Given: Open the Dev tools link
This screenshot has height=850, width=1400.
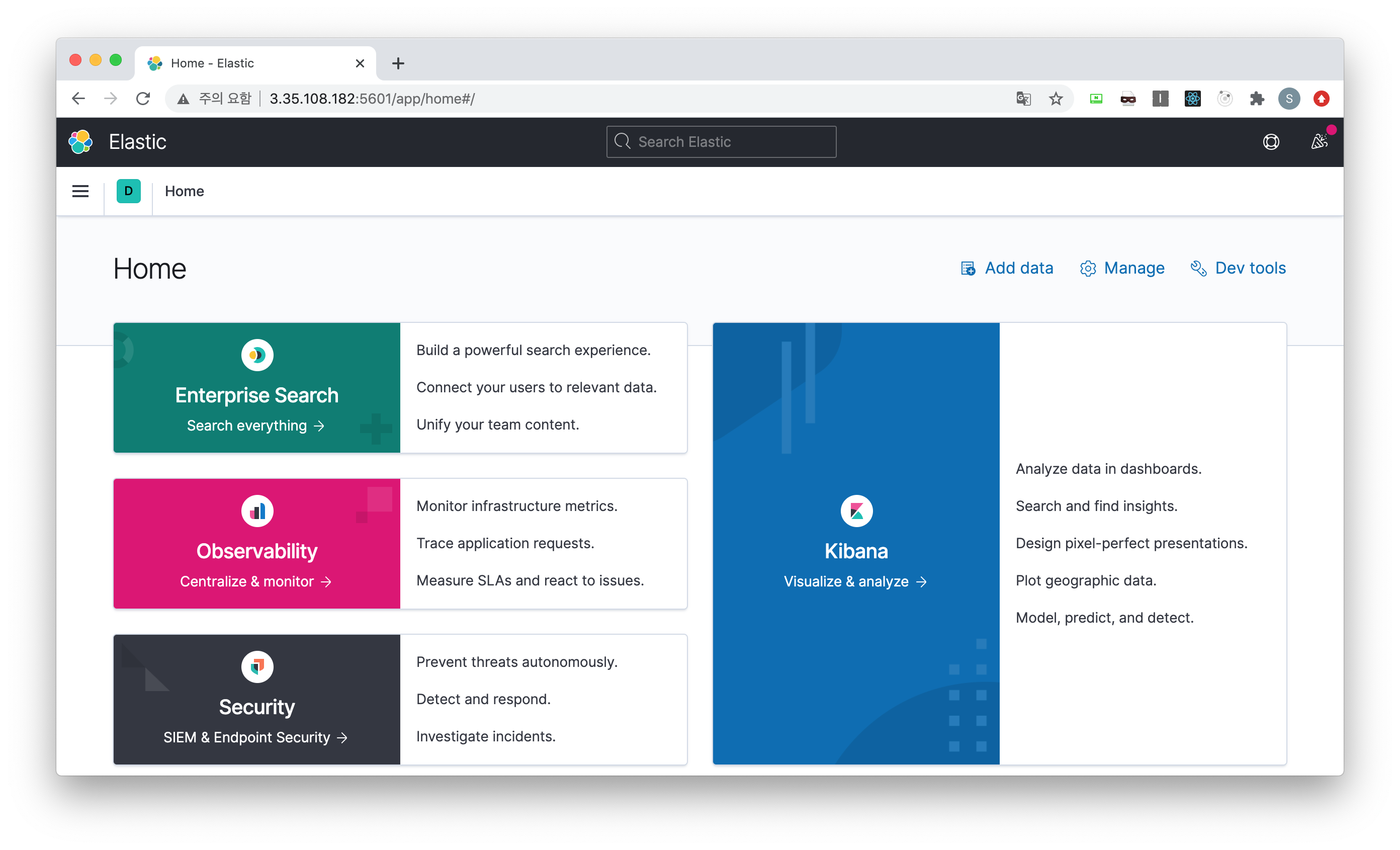Looking at the screenshot, I should point(1238,268).
